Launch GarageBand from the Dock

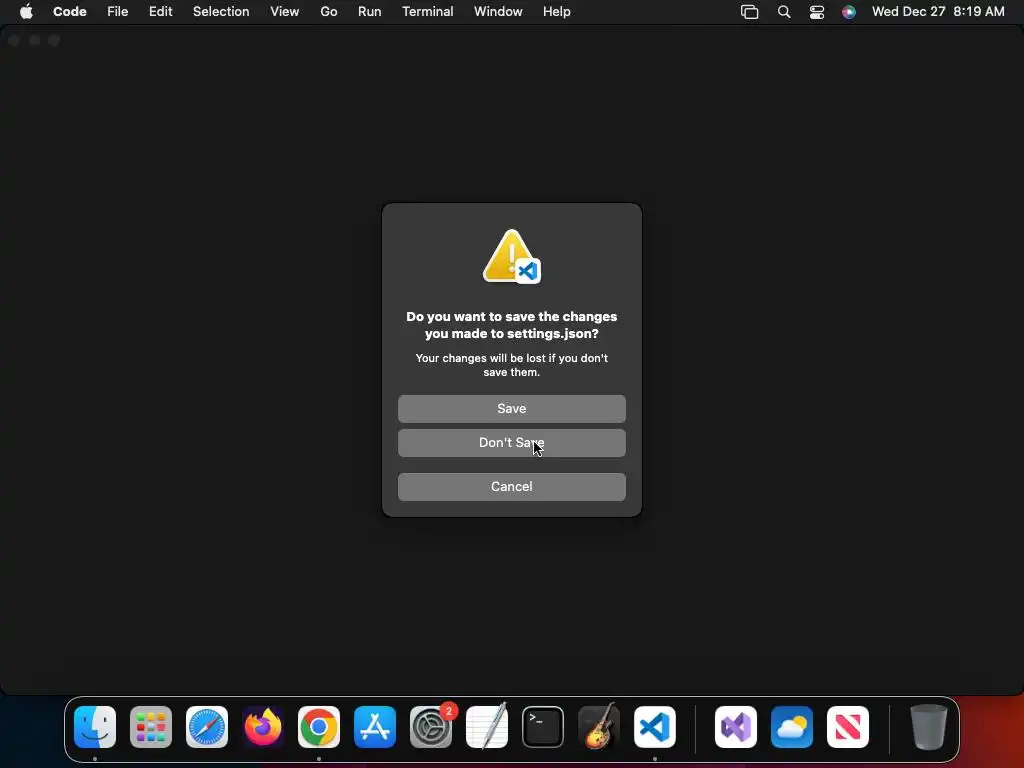tap(599, 726)
